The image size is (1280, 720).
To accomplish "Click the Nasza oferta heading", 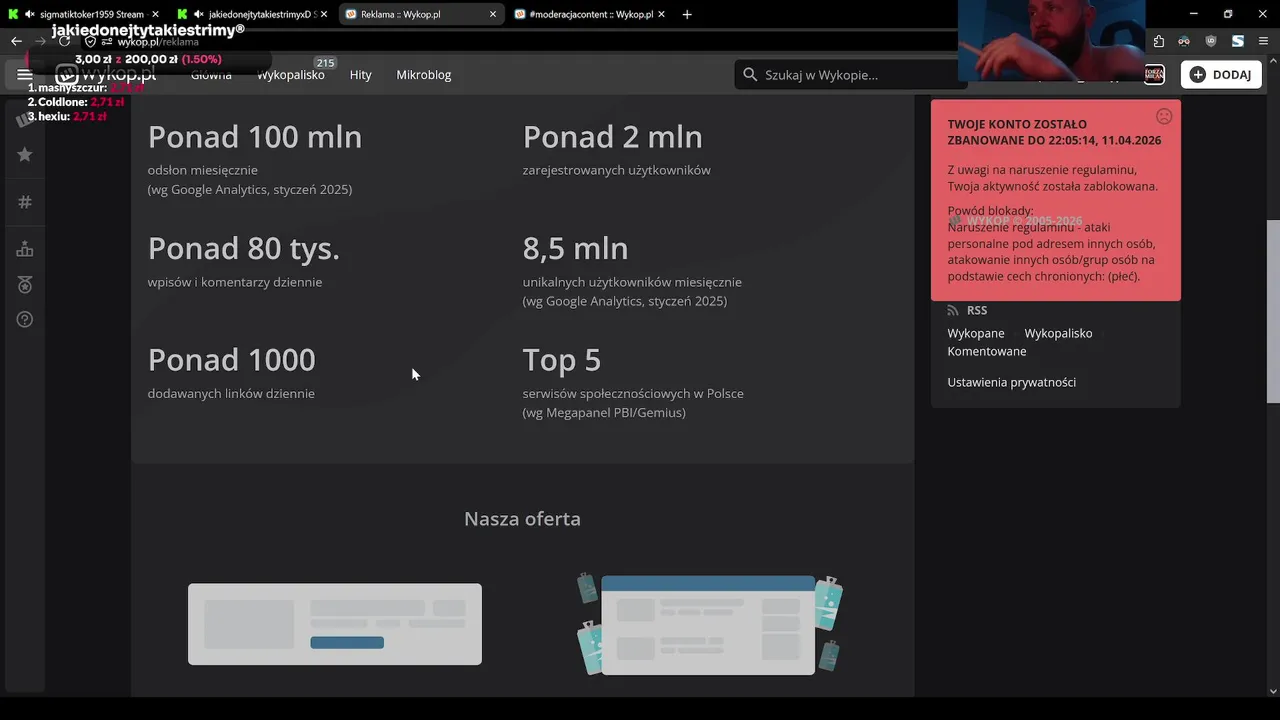I will click(522, 519).
